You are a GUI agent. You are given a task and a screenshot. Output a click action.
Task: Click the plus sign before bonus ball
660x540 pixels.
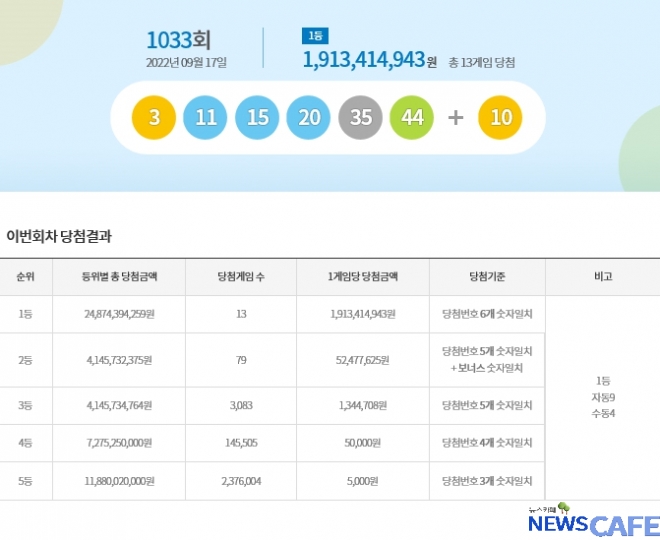[x=456, y=117]
